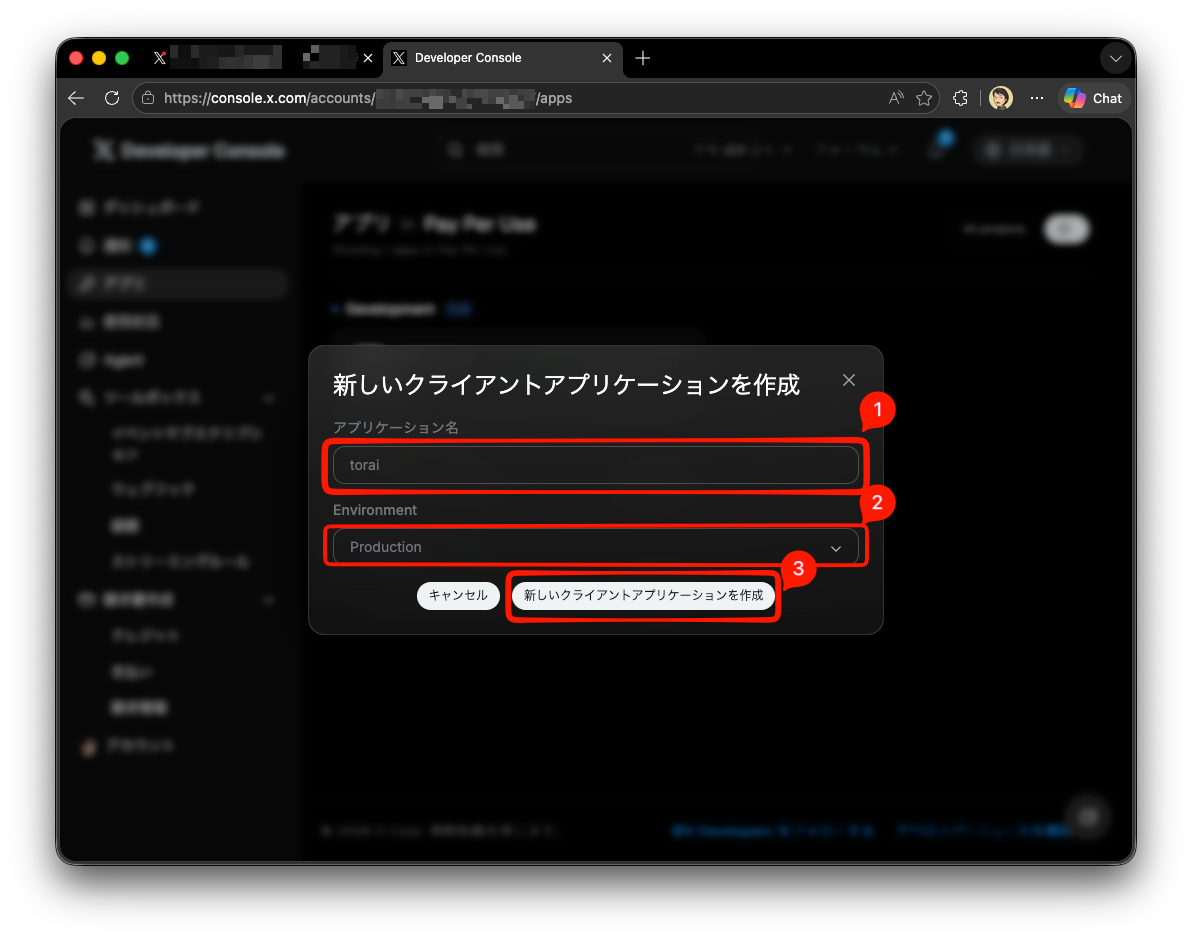Click the site lock icon in address bar
Image resolution: width=1192 pixels, height=939 pixels.
(148, 98)
